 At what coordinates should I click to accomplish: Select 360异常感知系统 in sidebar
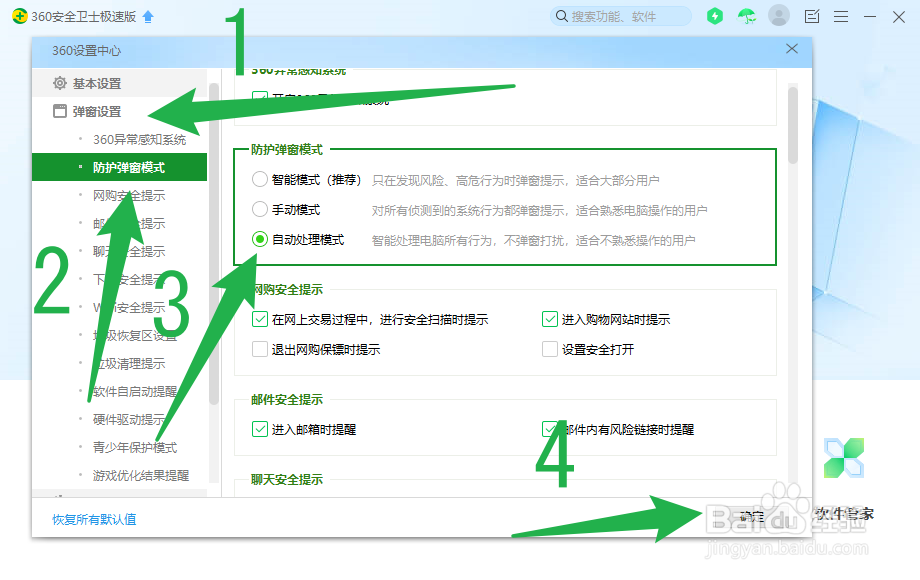[119, 139]
